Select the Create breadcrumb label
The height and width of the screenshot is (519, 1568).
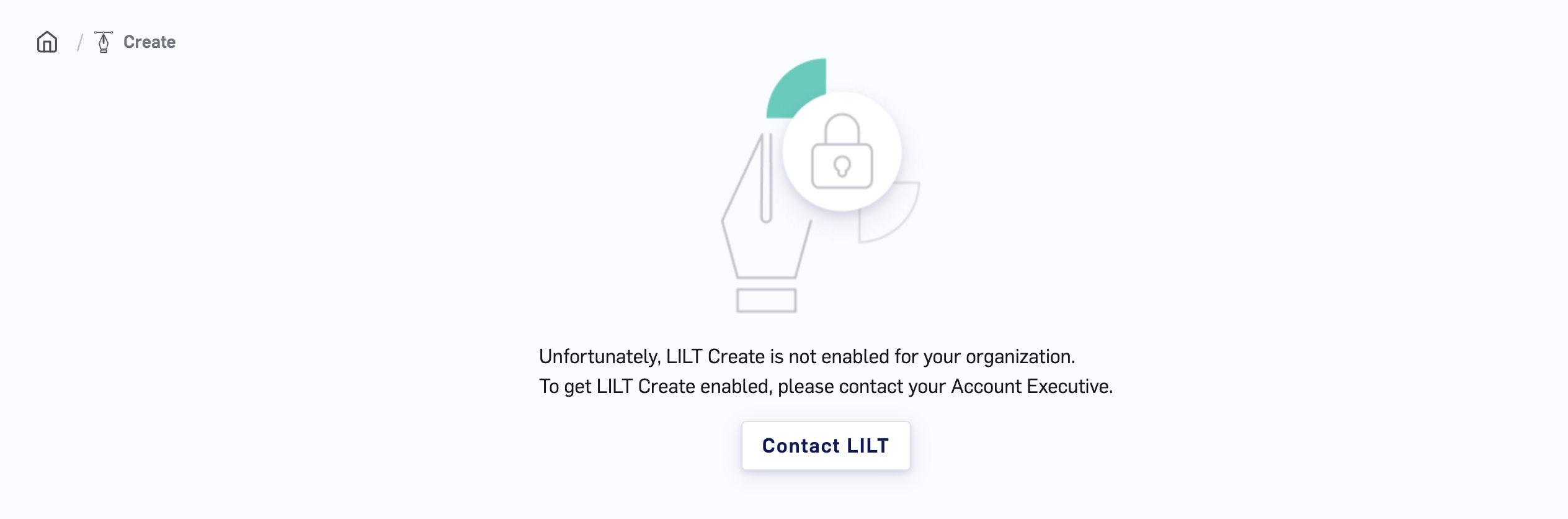[x=149, y=42]
